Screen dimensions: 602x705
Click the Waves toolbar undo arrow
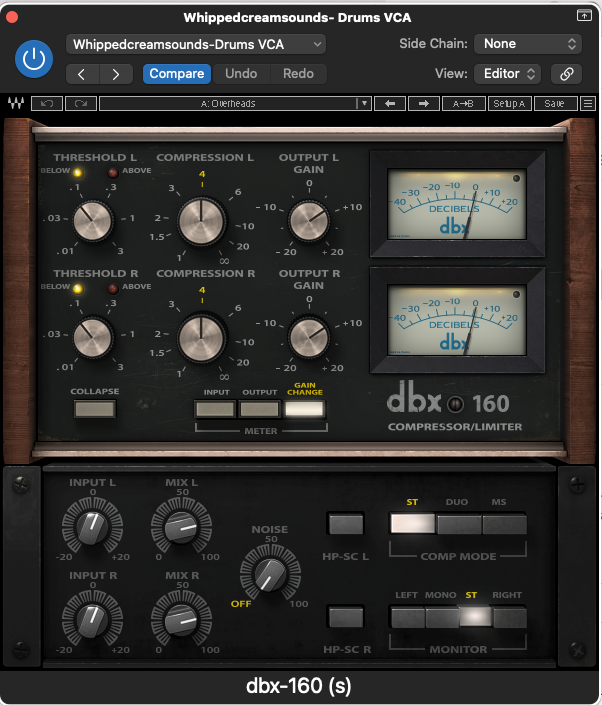click(x=47, y=104)
